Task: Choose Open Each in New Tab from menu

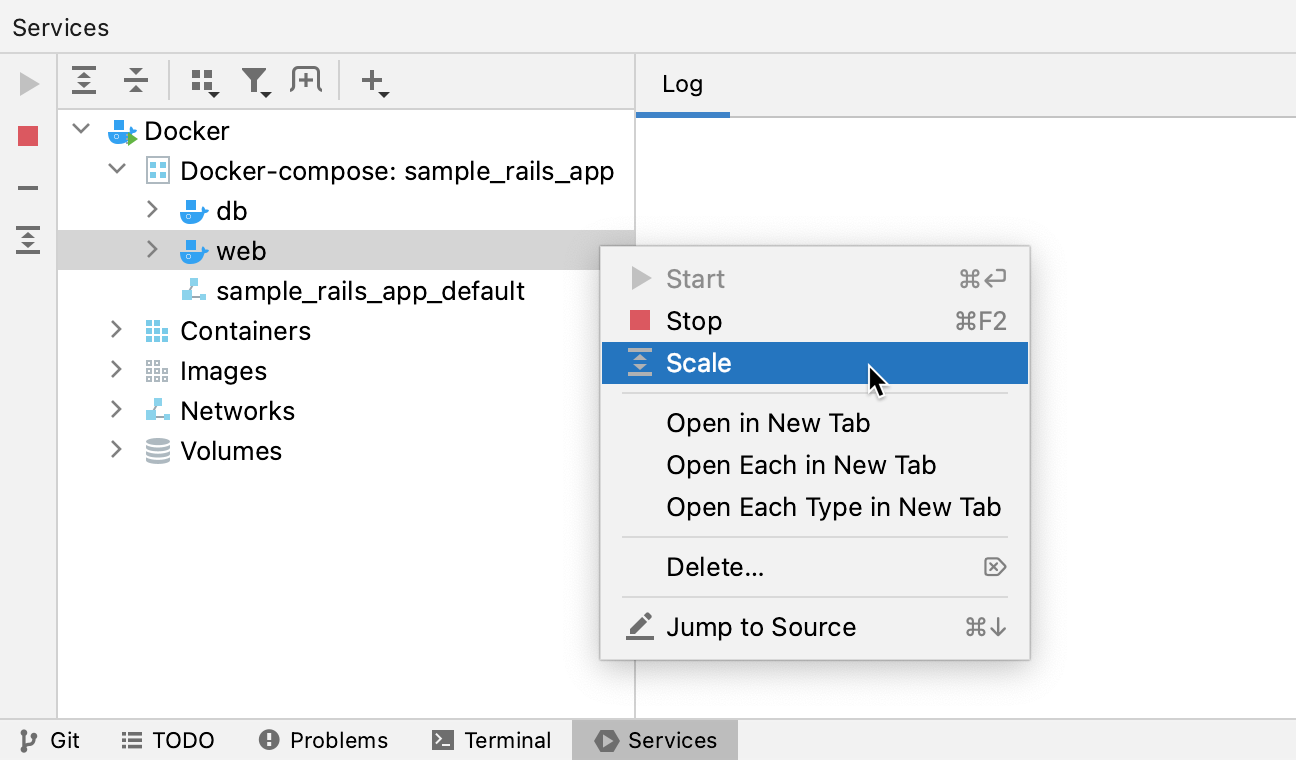Action: [800, 465]
